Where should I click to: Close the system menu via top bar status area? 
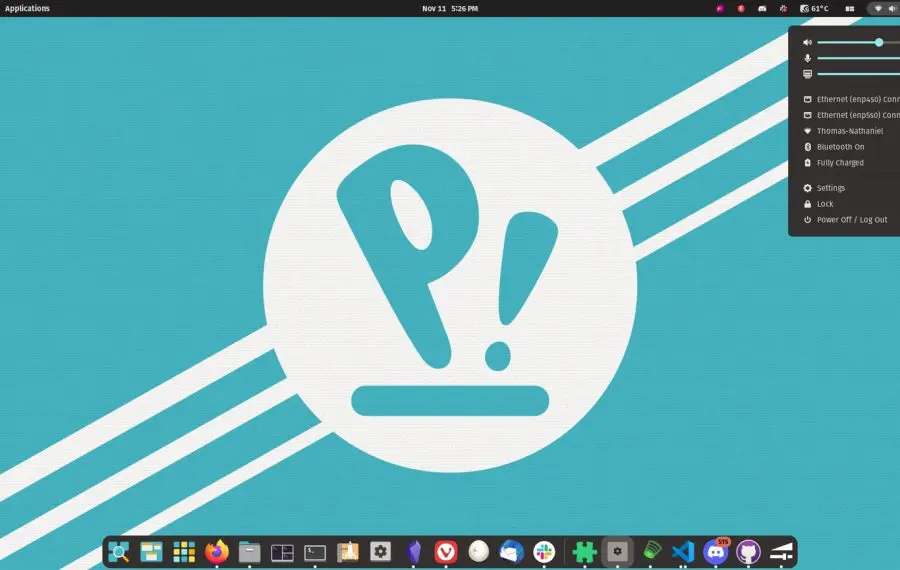coord(884,9)
